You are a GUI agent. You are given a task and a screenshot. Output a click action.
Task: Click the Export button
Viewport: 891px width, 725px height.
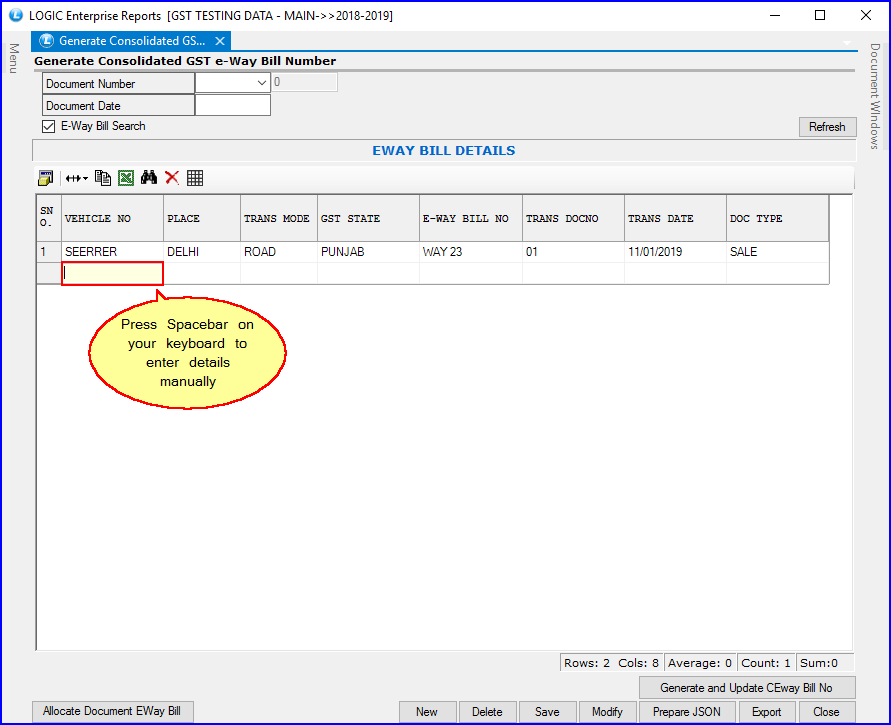(767, 712)
